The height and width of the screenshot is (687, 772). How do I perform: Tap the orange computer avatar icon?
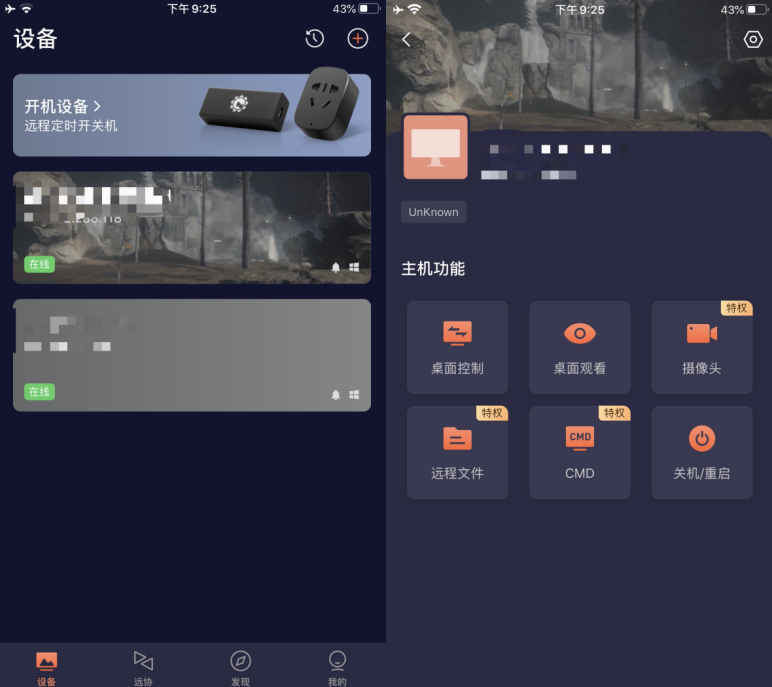(x=435, y=147)
